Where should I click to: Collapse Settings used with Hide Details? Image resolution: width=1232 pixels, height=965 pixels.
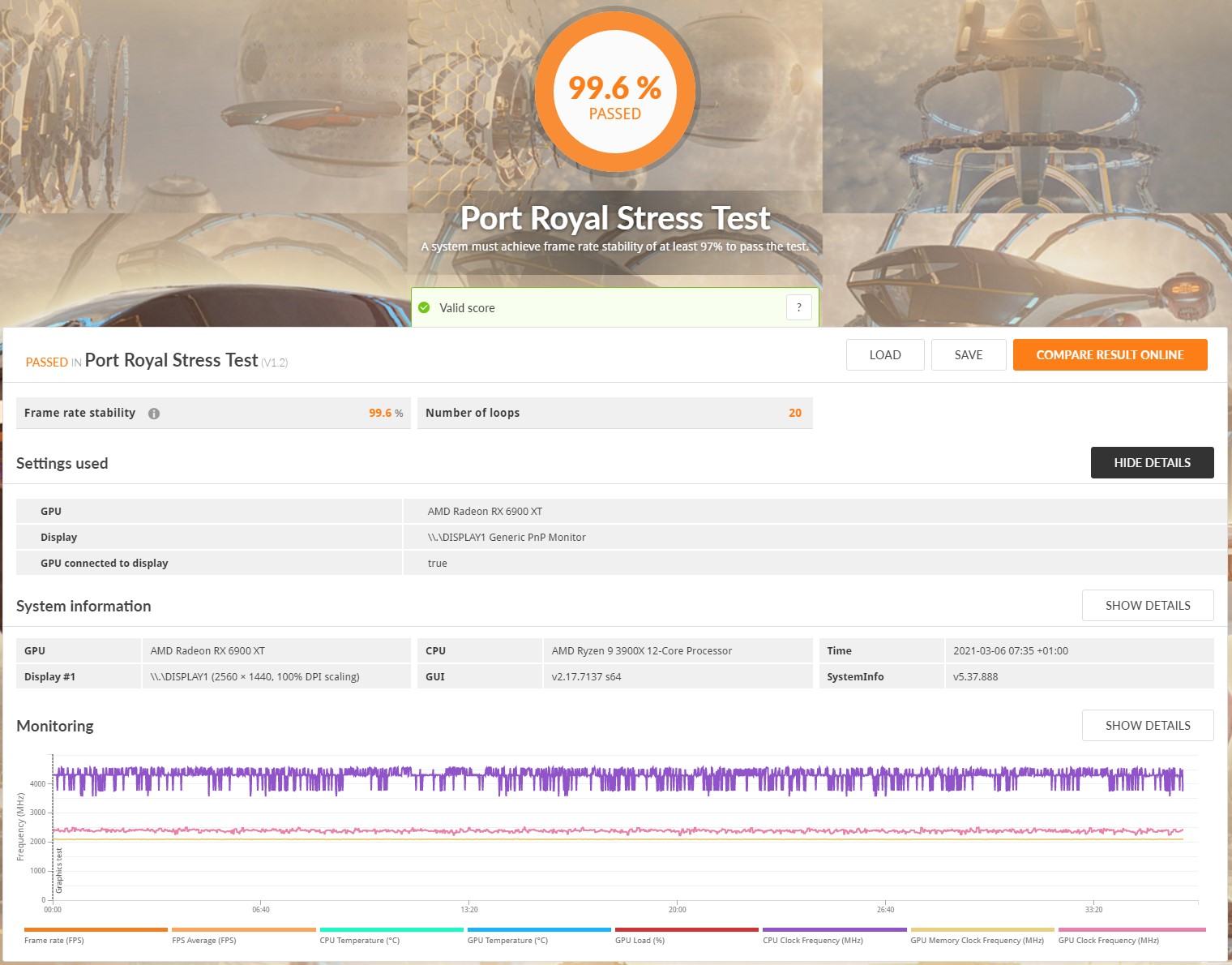click(1152, 463)
